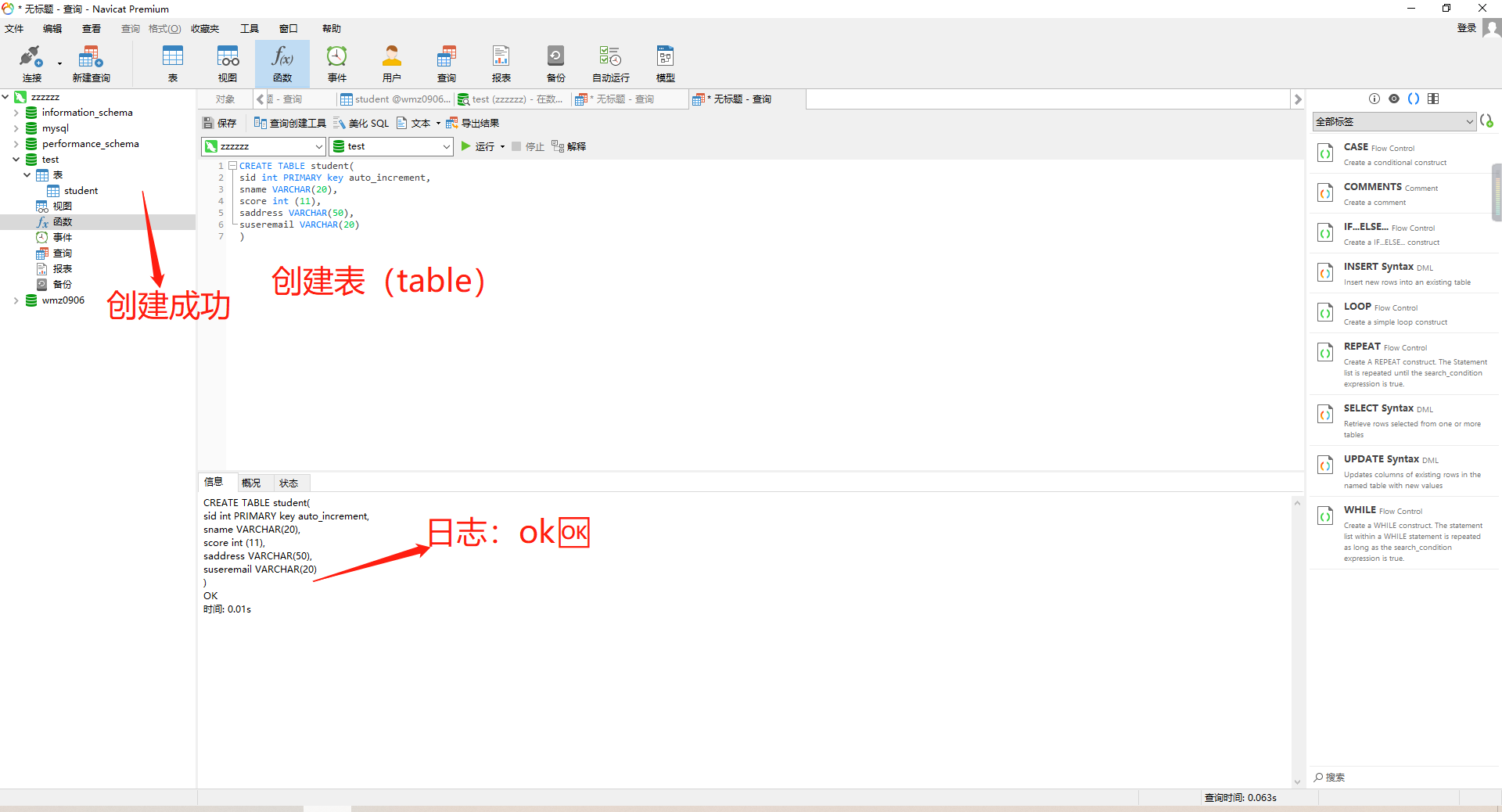Collapse the test database node
The height and width of the screenshot is (812, 1502).
click(16, 160)
